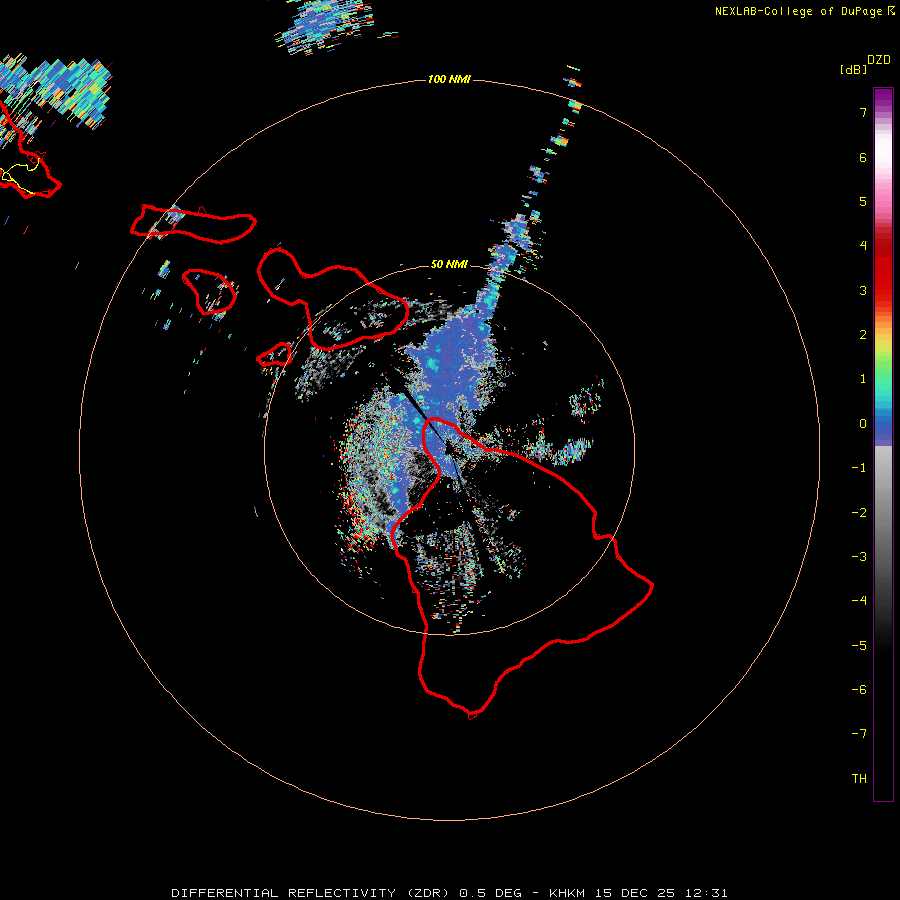Select the 1 value on the dB scale
This screenshot has width=900, height=900.
tap(863, 379)
